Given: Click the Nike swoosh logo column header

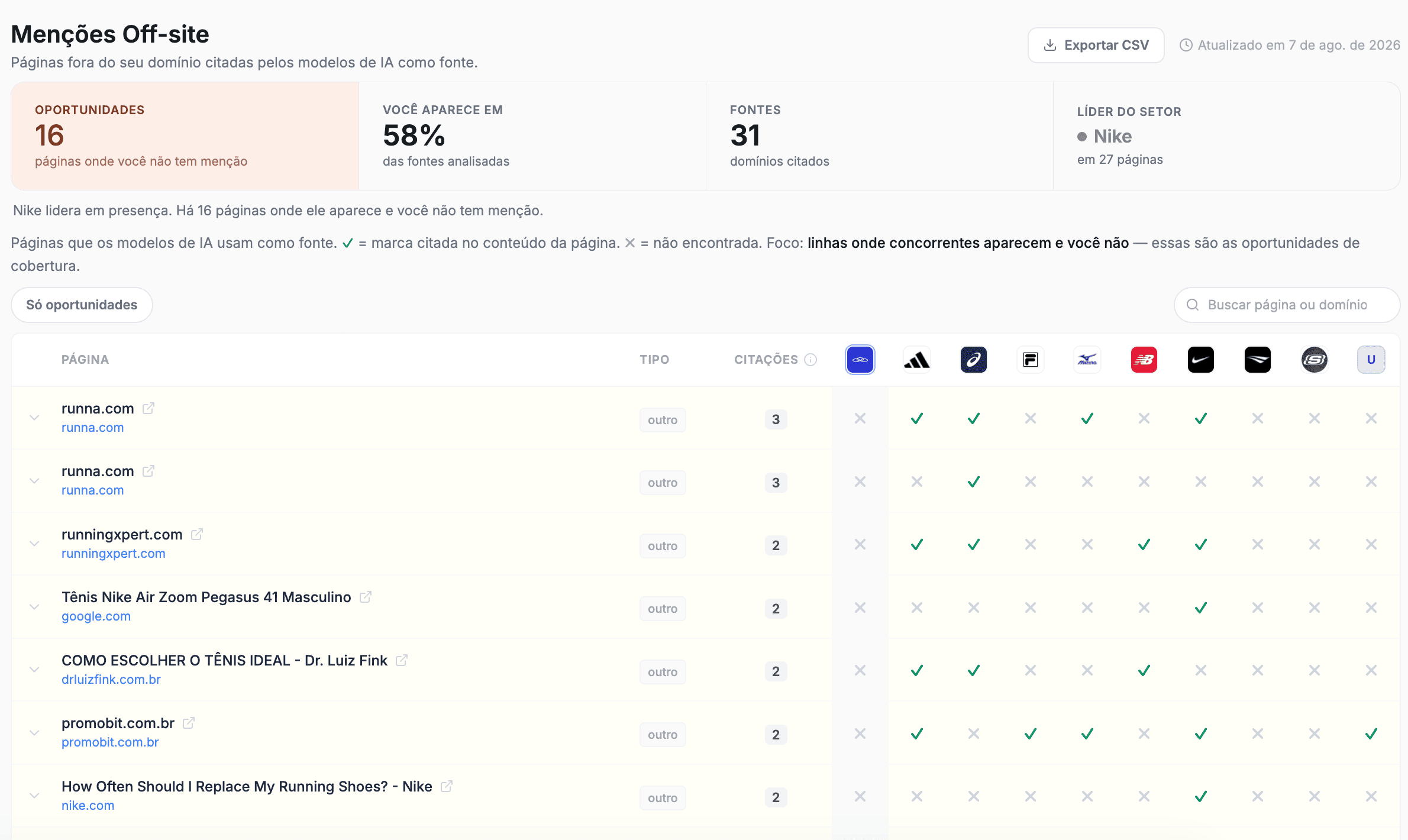Looking at the screenshot, I should tap(1201, 360).
